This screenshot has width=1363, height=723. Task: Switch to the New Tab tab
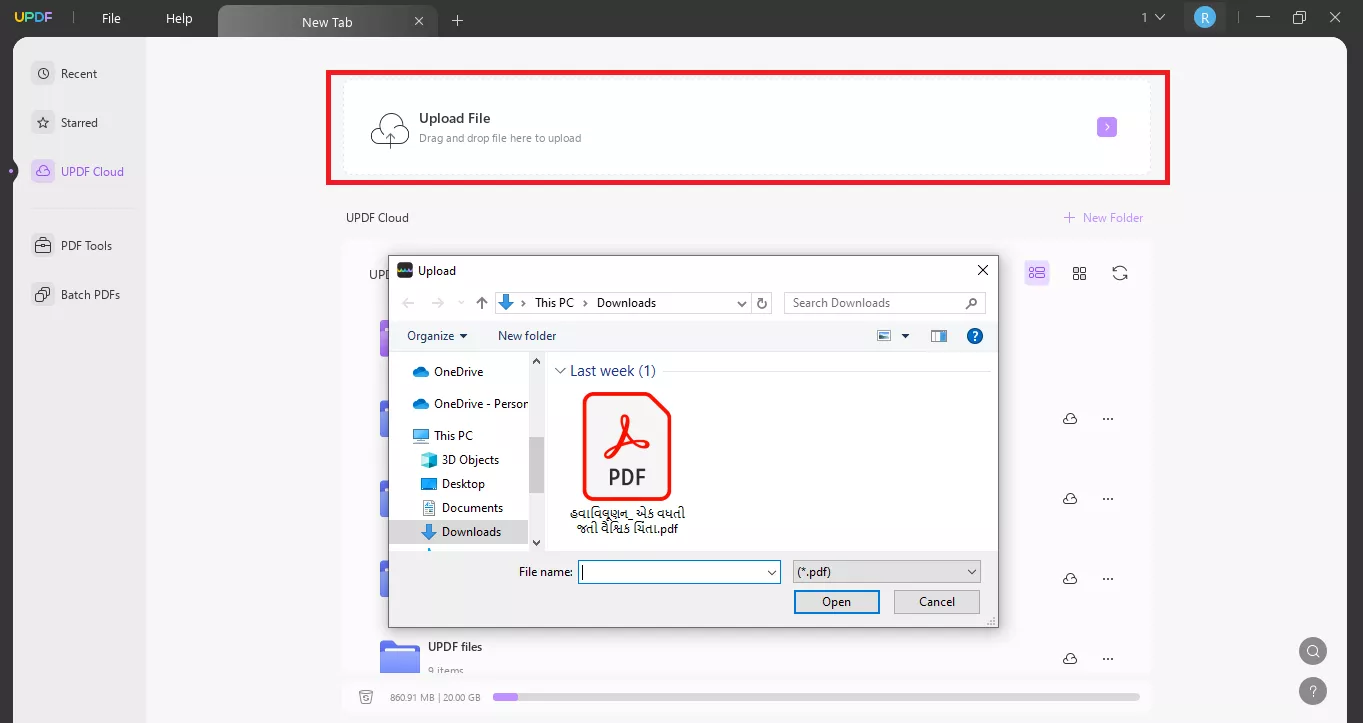click(328, 20)
